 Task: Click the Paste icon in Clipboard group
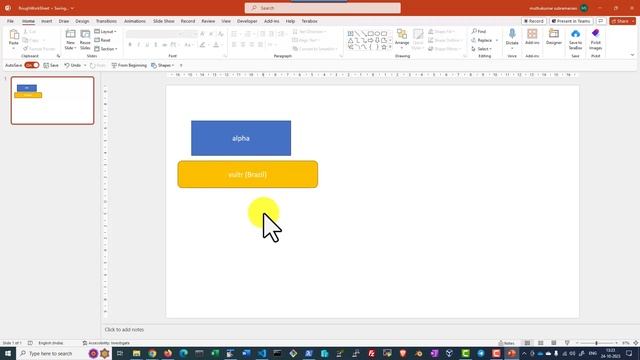(x=14, y=34)
